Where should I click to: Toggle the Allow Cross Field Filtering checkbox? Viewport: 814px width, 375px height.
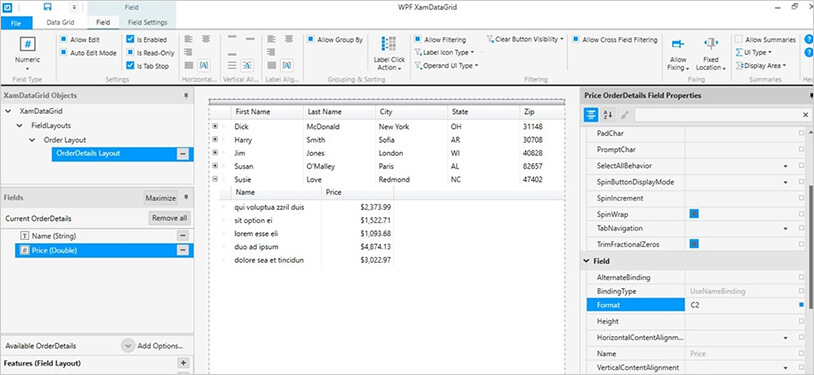pos(576,39)
